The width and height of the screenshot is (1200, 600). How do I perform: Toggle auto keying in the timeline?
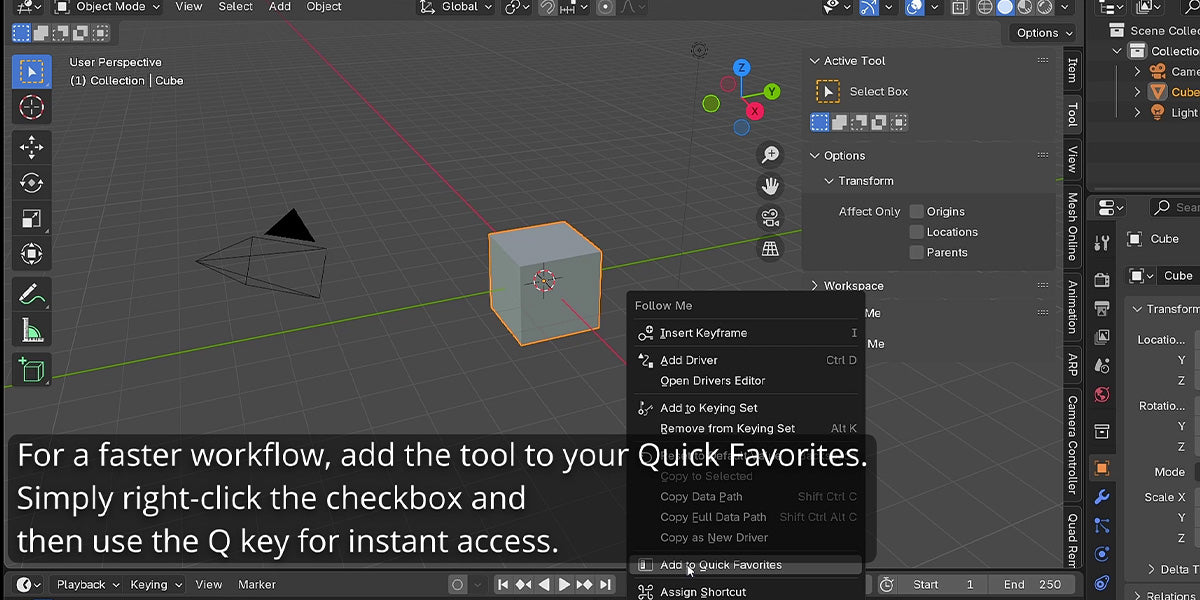pyautogui.click(x=458, y=584)
